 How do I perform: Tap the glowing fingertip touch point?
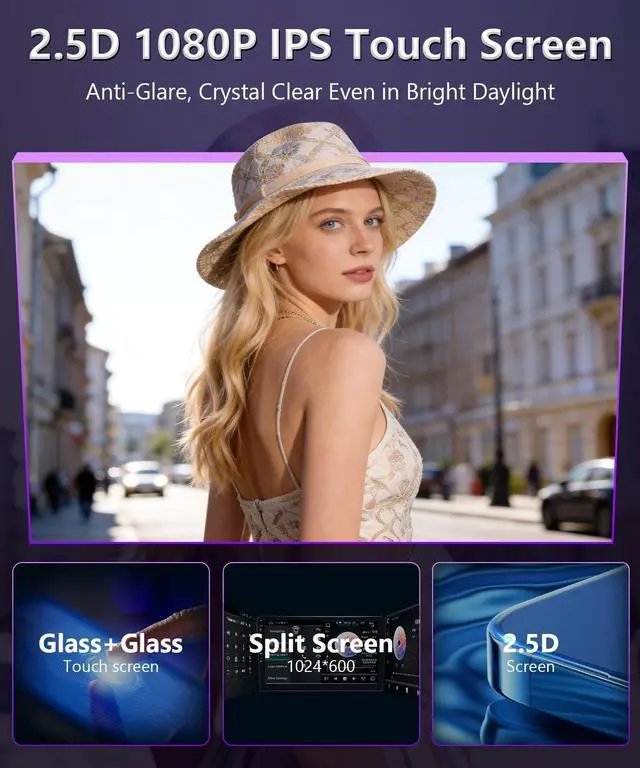pos(111,680)
